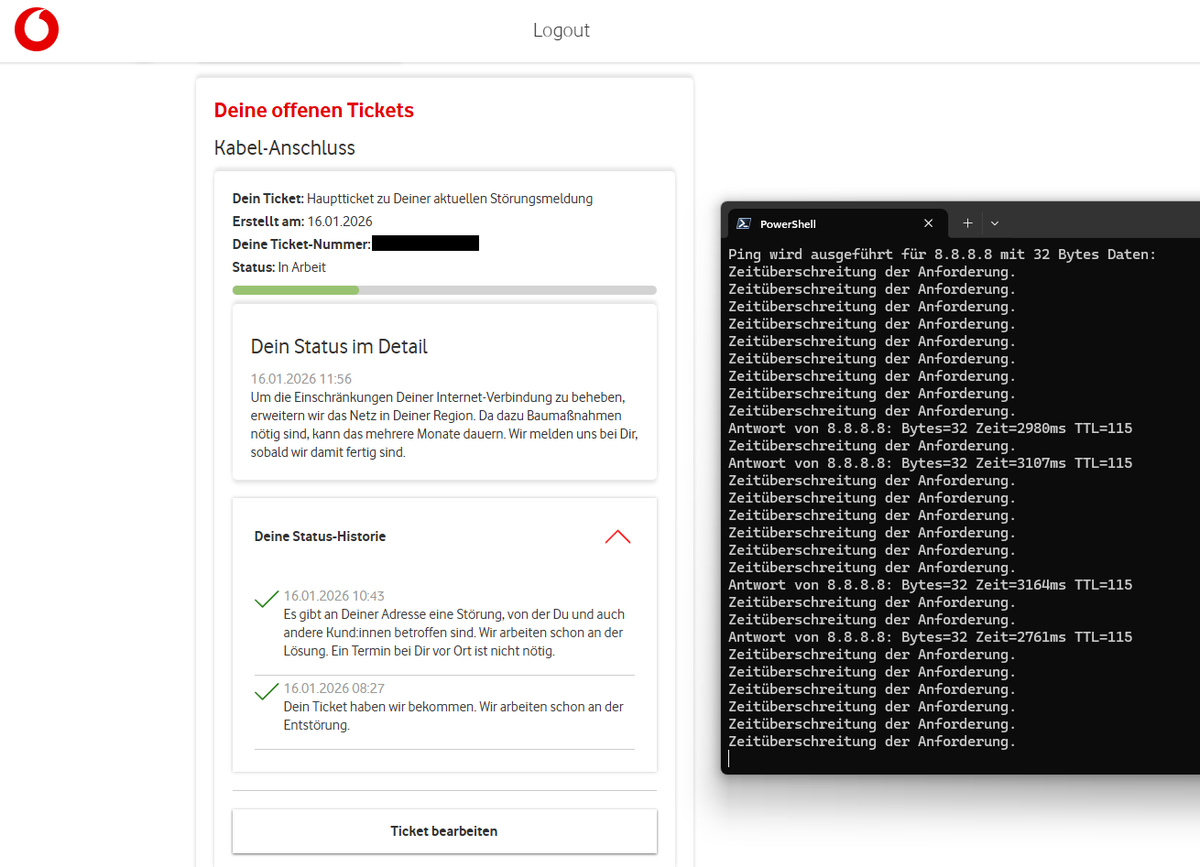Click ping reply line with Zeit=3164ms
The image size is (1200, 867).
(x=930, y=585)
